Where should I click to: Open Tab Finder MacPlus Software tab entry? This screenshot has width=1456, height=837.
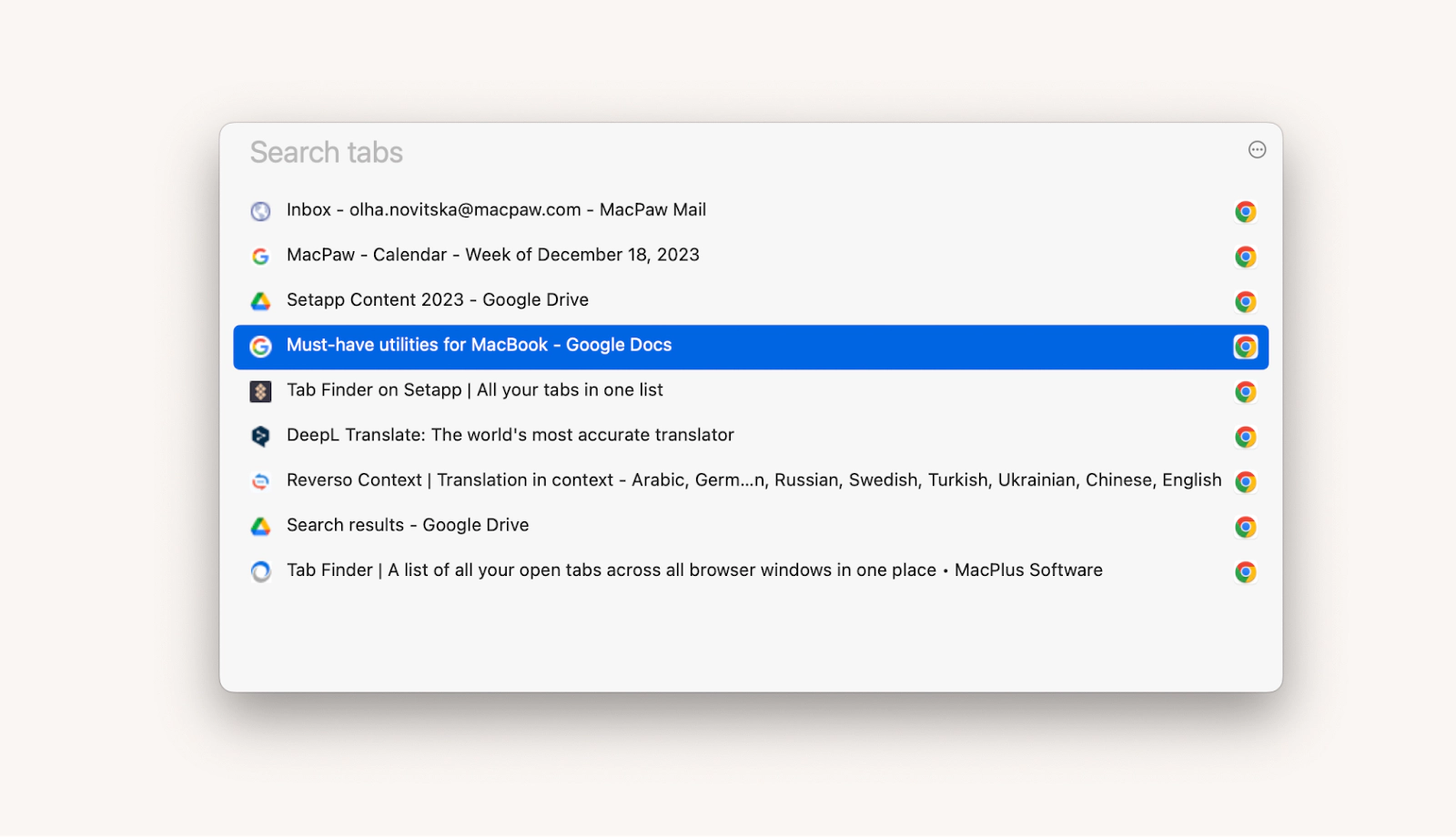(751, 571)
